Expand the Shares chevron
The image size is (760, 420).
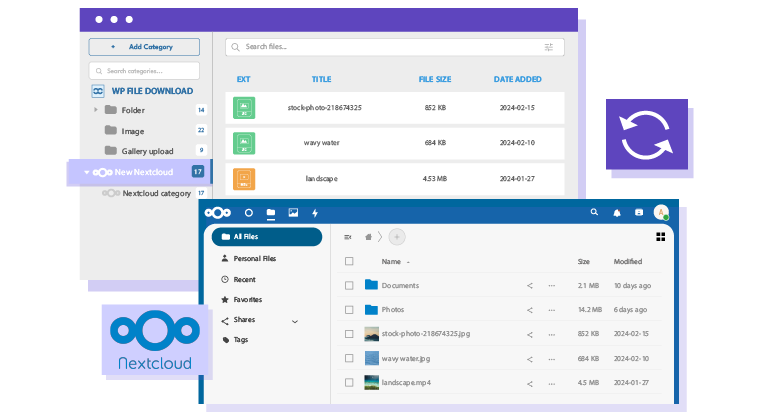coord(295,322)
